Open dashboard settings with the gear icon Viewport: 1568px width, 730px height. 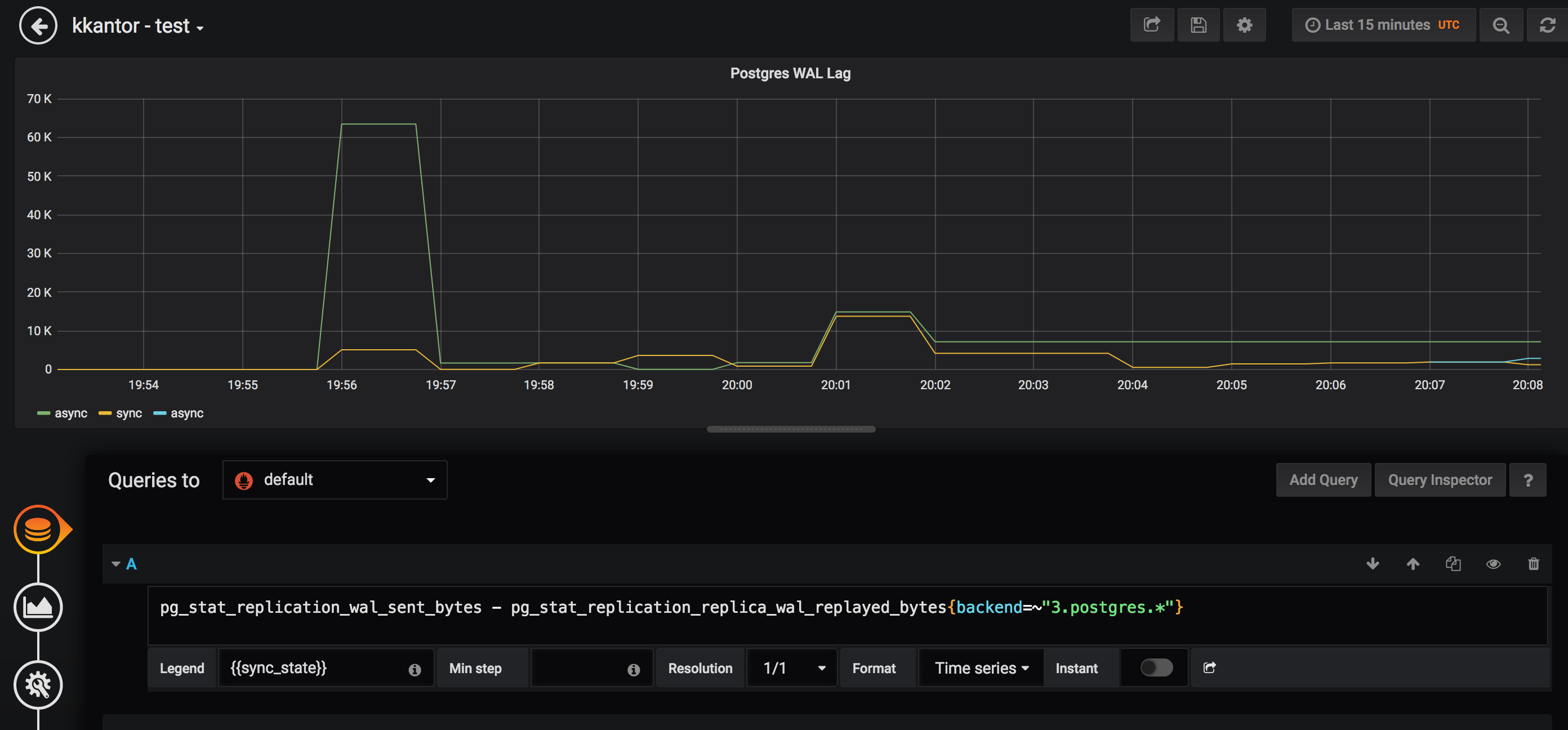point(1244,25)
